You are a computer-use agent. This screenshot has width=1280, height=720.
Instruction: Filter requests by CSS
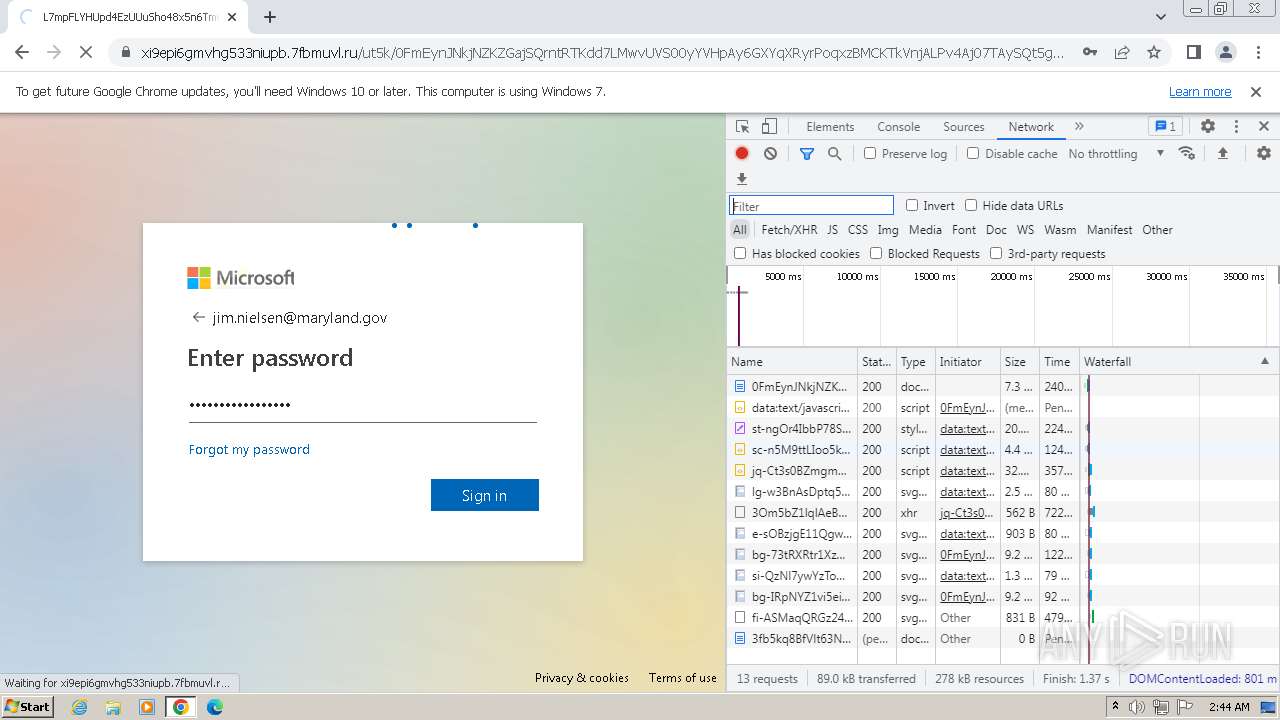tap(858, 230)
